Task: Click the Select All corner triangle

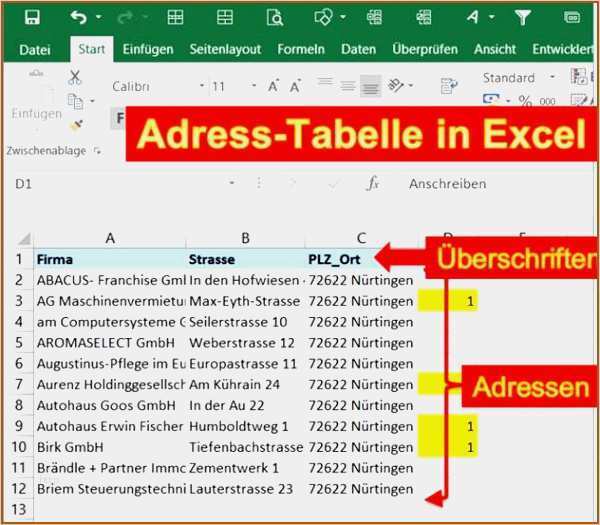Action: point(24,239)
